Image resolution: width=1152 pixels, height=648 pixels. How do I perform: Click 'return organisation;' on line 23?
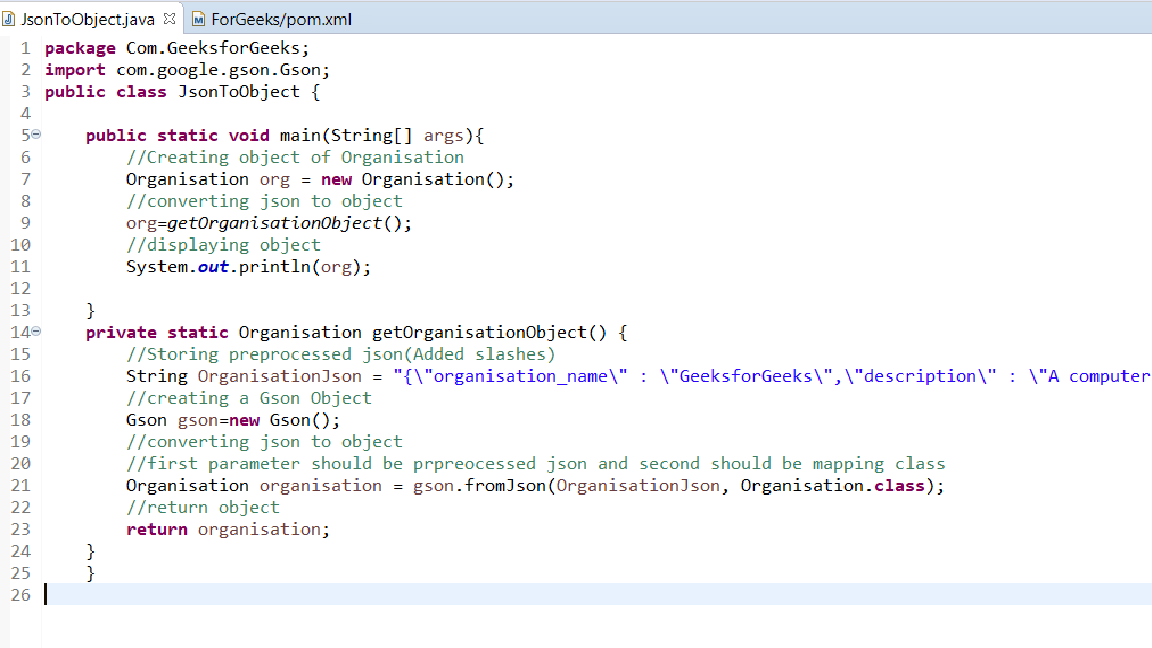[228, 530]
